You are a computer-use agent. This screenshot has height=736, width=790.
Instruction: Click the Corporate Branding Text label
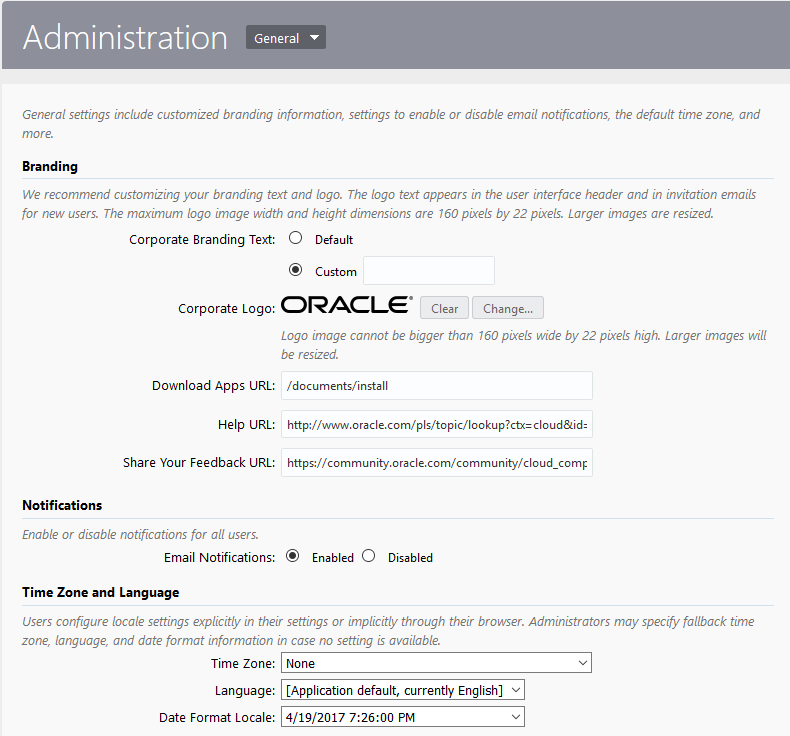click(202, 240)
